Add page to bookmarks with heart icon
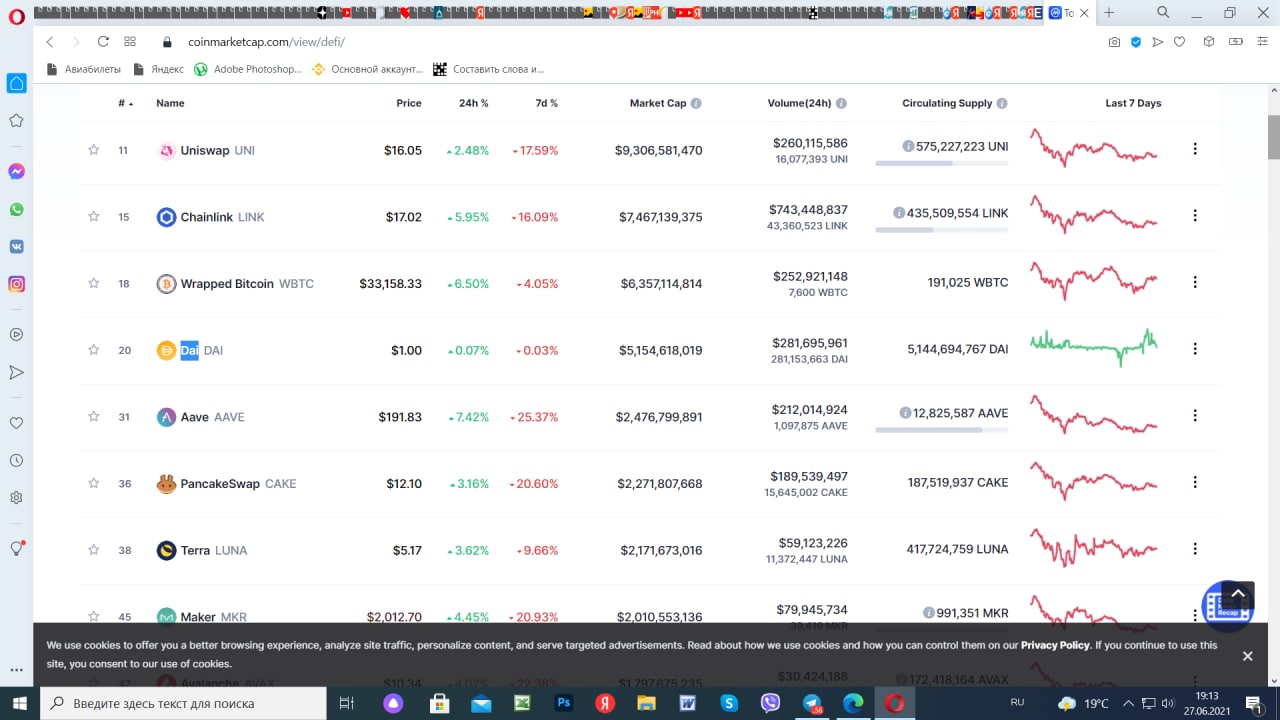Screen dimensions: 1280x720 (x=1179, y=42)
